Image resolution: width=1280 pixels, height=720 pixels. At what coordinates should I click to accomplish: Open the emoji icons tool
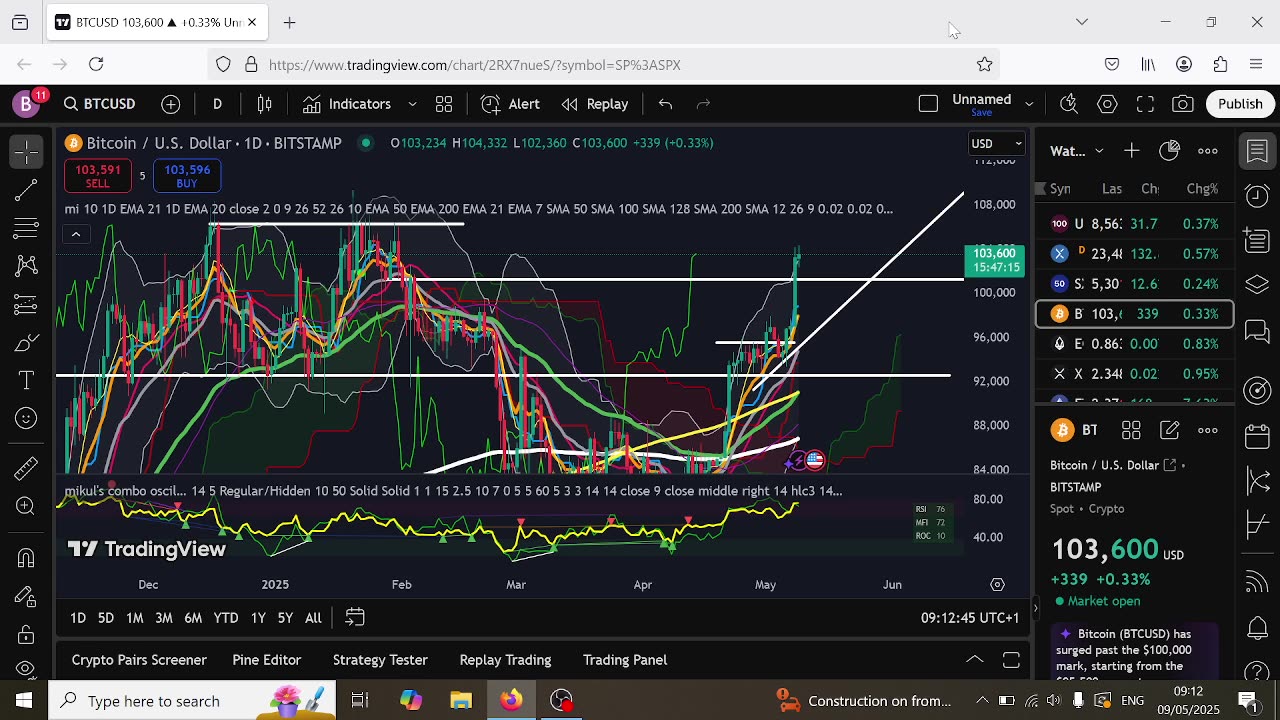tap(26, 419)
